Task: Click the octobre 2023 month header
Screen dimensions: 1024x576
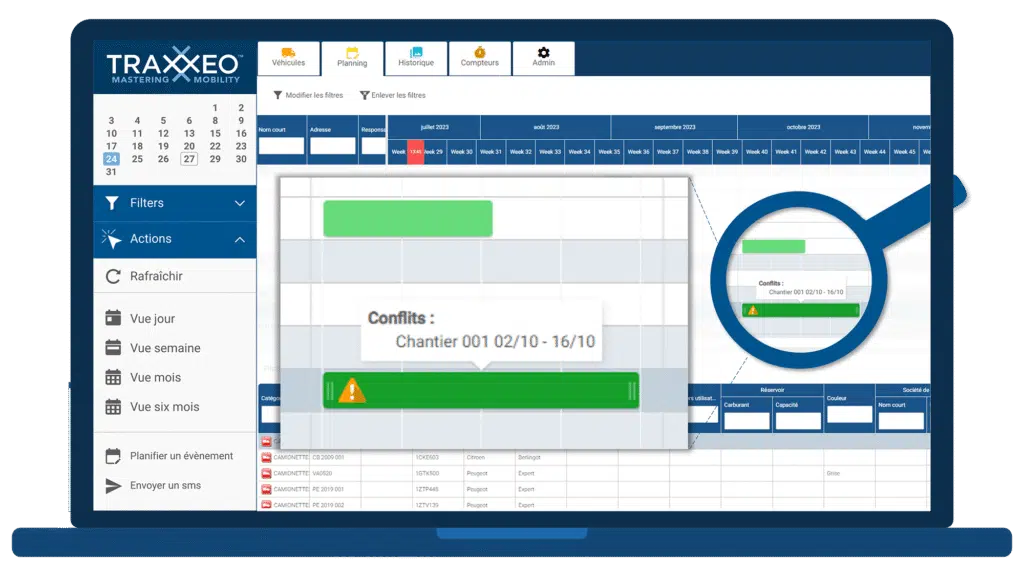Action: pyautogui.click(x=803, y=127)
